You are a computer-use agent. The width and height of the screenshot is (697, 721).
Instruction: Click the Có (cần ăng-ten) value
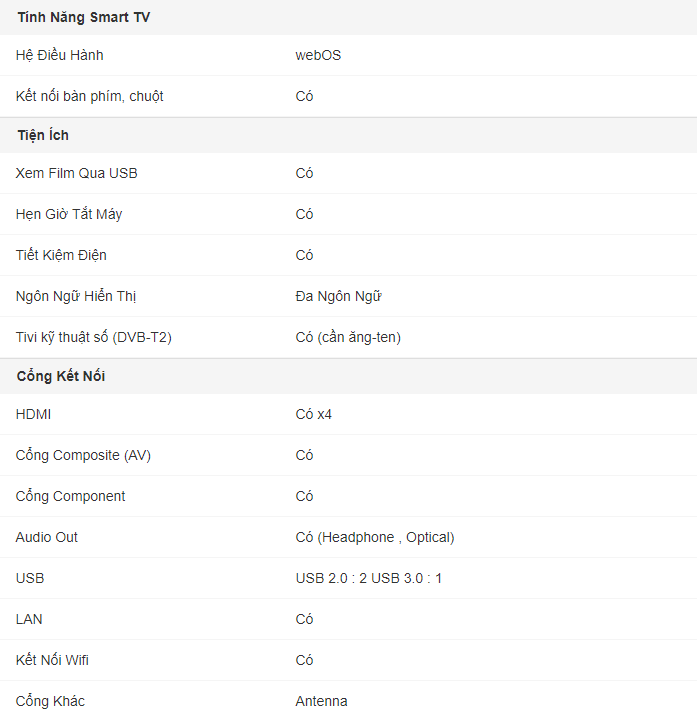click(348, 337)
